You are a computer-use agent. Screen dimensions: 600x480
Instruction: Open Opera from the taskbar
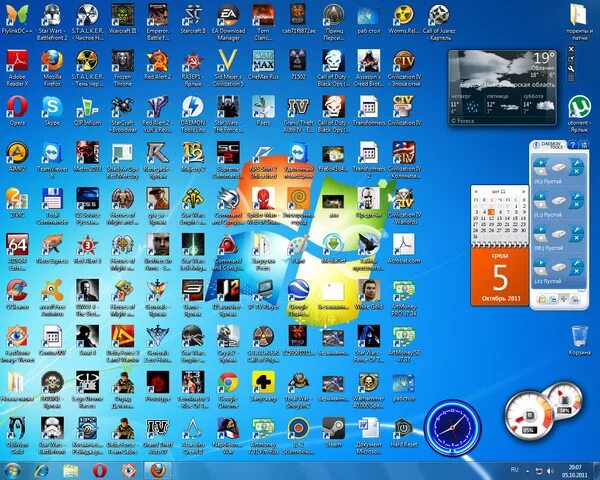pyautogui.click(x=100, y=470)
